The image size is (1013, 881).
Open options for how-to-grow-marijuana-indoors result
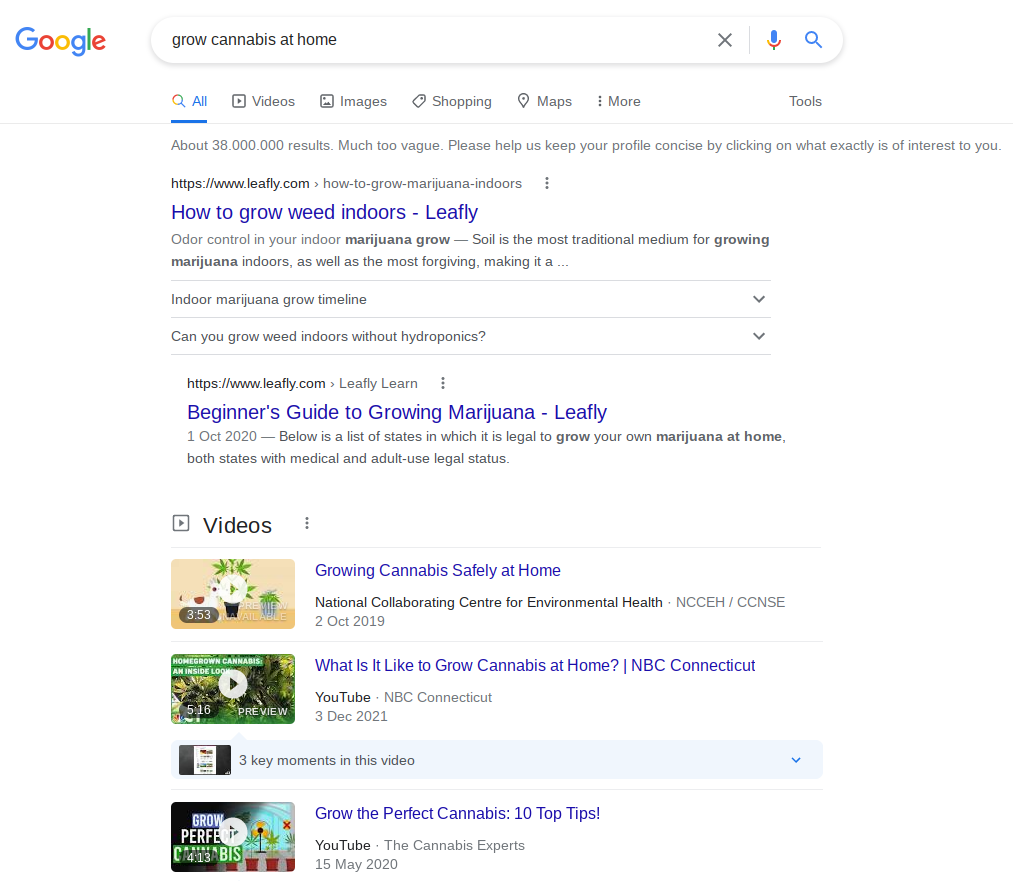(x=547, y=183)
